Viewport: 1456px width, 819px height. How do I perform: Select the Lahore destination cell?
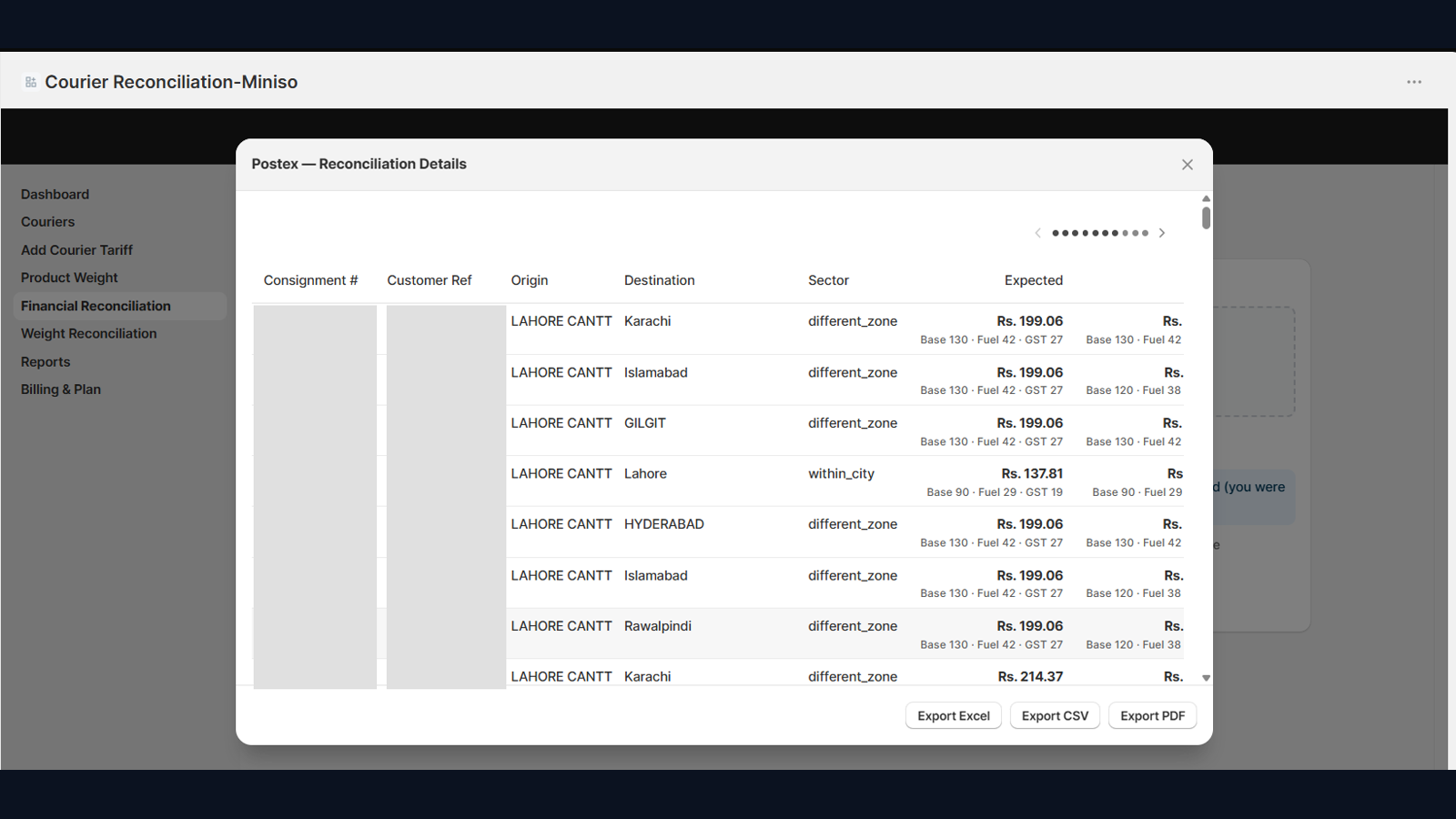tap(646, 474)
